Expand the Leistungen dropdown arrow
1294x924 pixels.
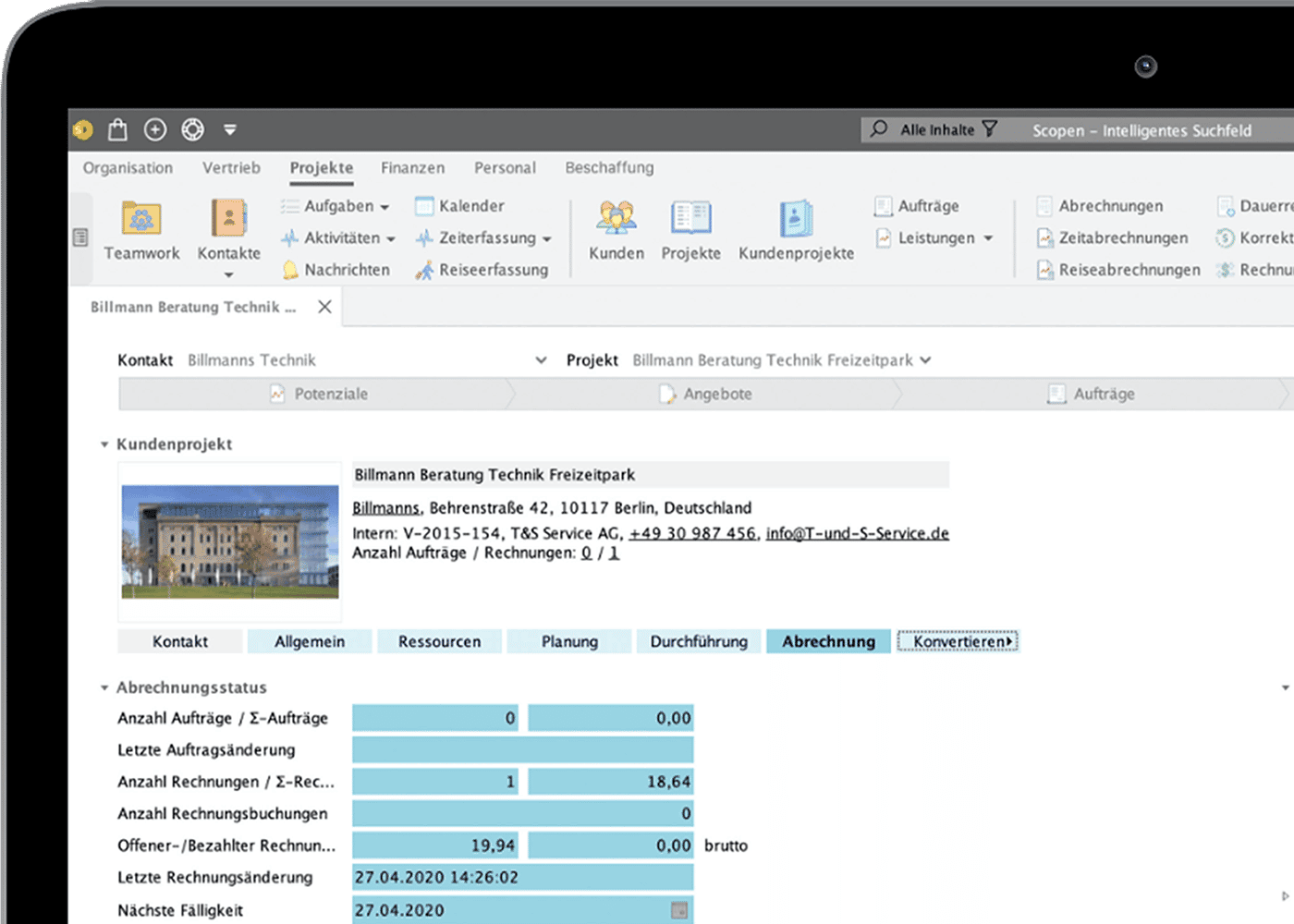pyautogui.click(x=988, y=238)
